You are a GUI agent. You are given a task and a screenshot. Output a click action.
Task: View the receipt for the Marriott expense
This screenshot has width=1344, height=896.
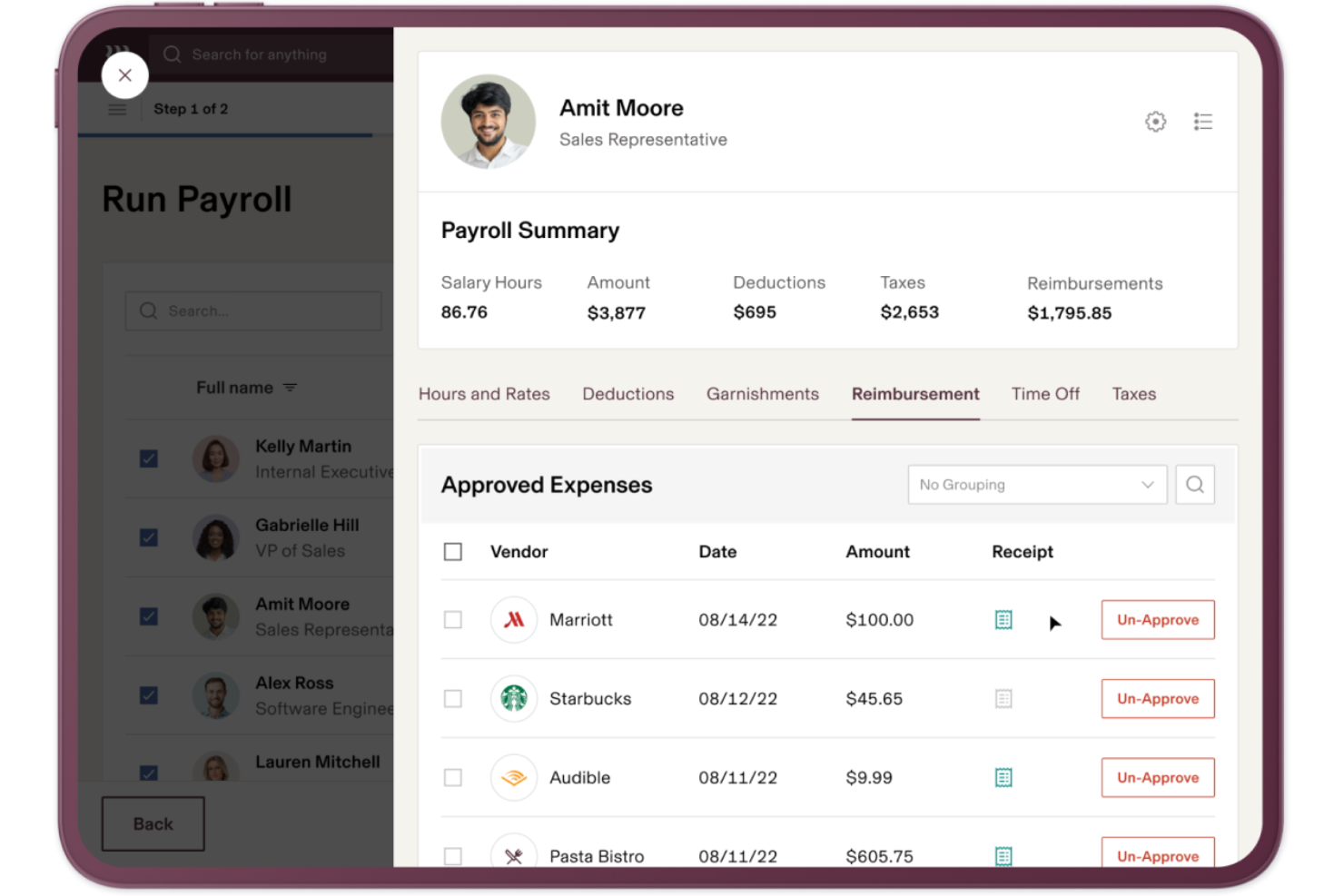1003,620
